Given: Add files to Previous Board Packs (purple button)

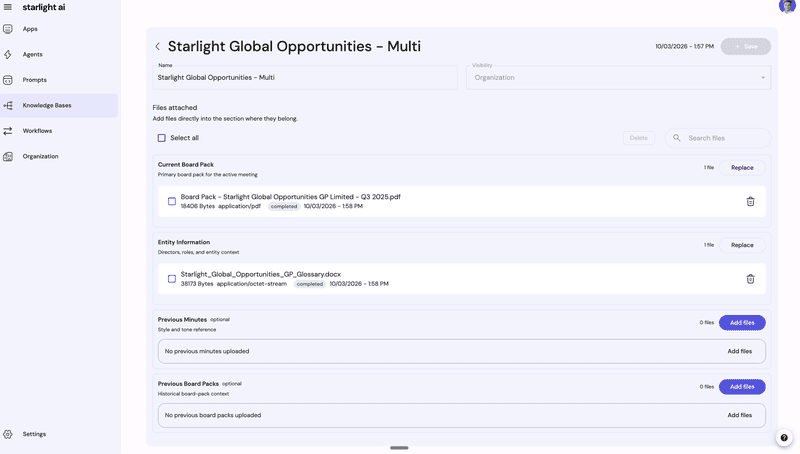Looking at the screenshot, I should (x=742, y=387).
